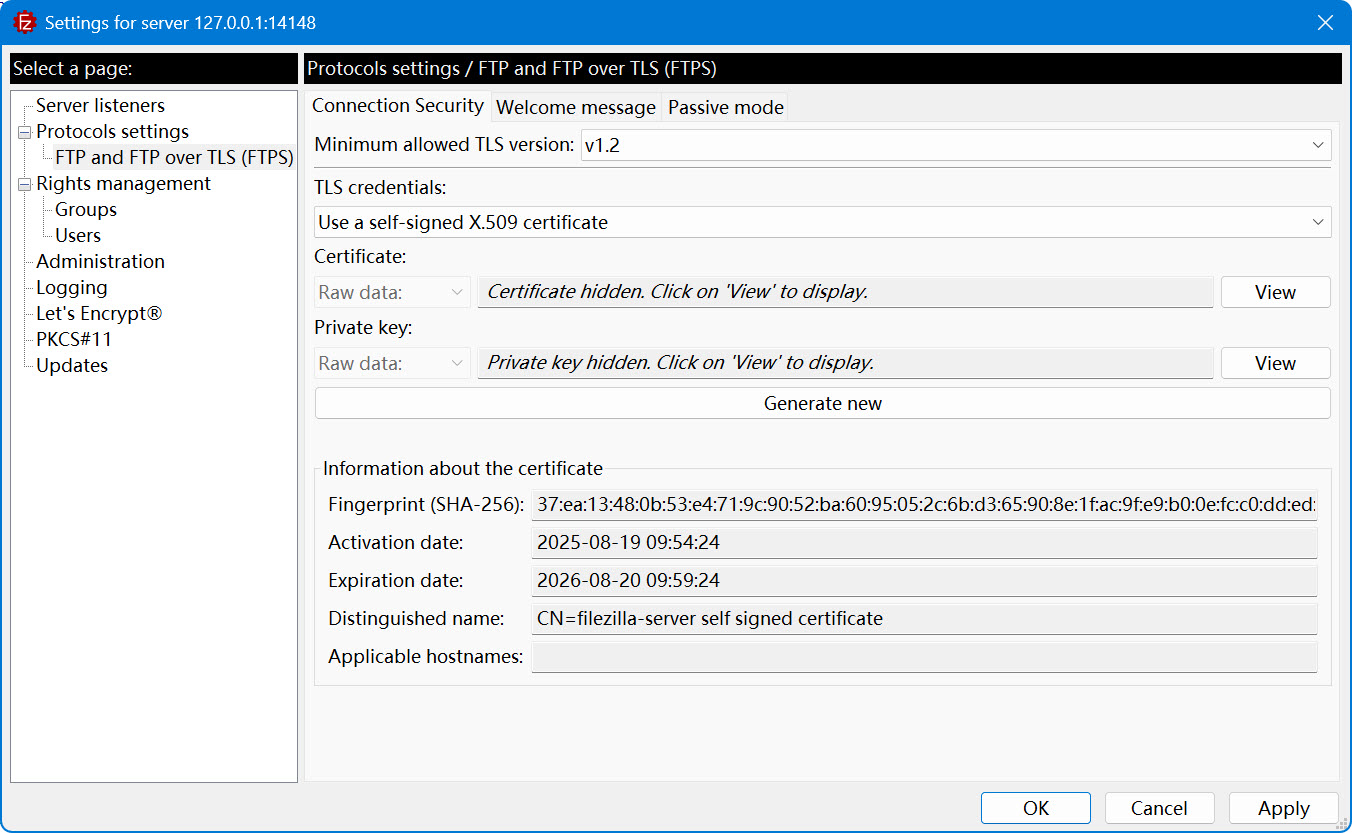Click the Applicable hostnames field

924,657
